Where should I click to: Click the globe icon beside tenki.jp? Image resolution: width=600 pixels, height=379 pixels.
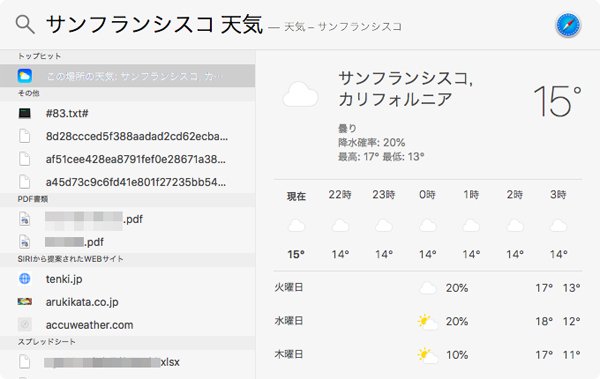[25, 279]
